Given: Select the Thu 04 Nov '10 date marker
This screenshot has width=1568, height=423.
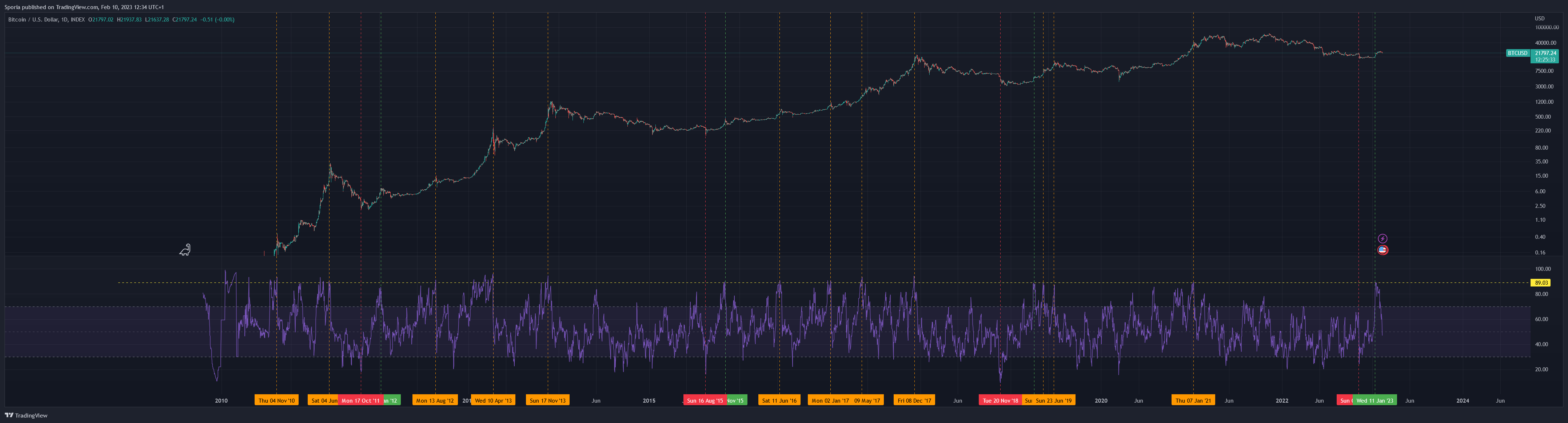Looking at the screenshot, I should (276, 400).
